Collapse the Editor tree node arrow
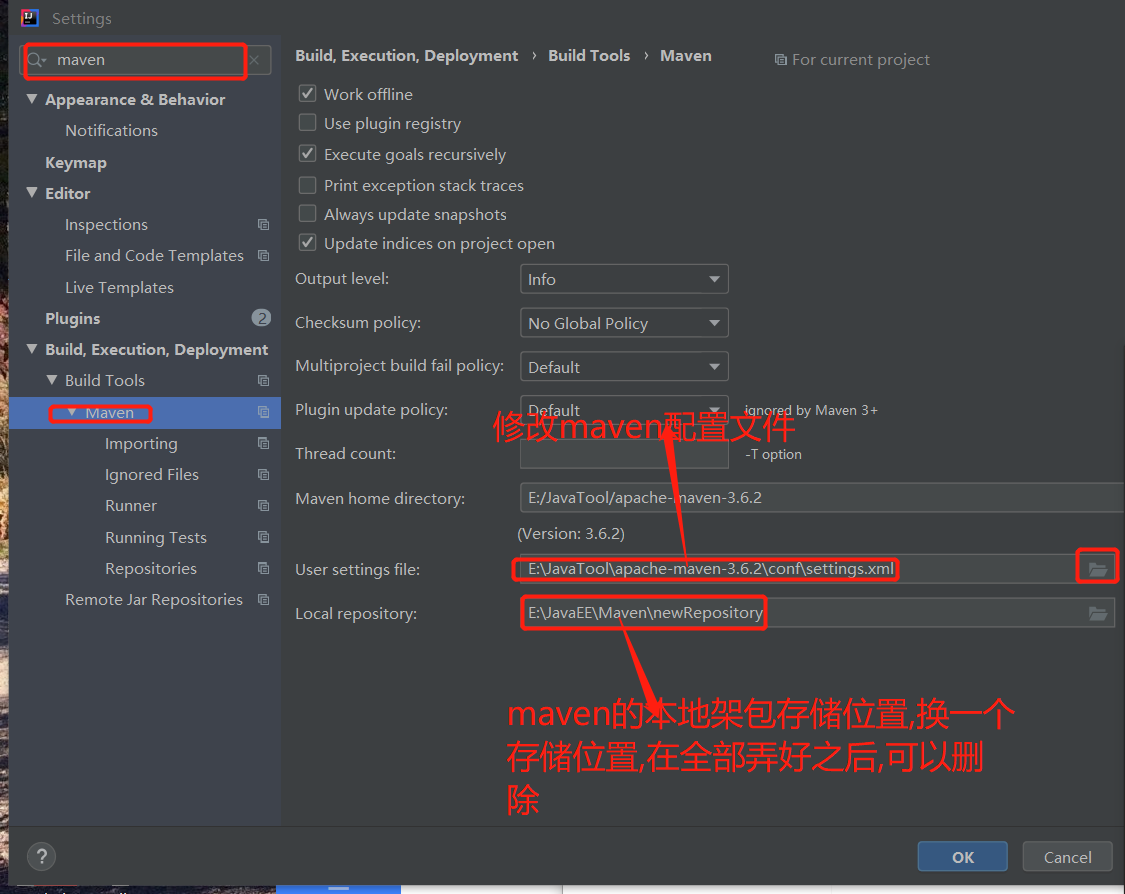Image resolution: width=1125 pixels, height=894 pixels. (x=32, y=192)
